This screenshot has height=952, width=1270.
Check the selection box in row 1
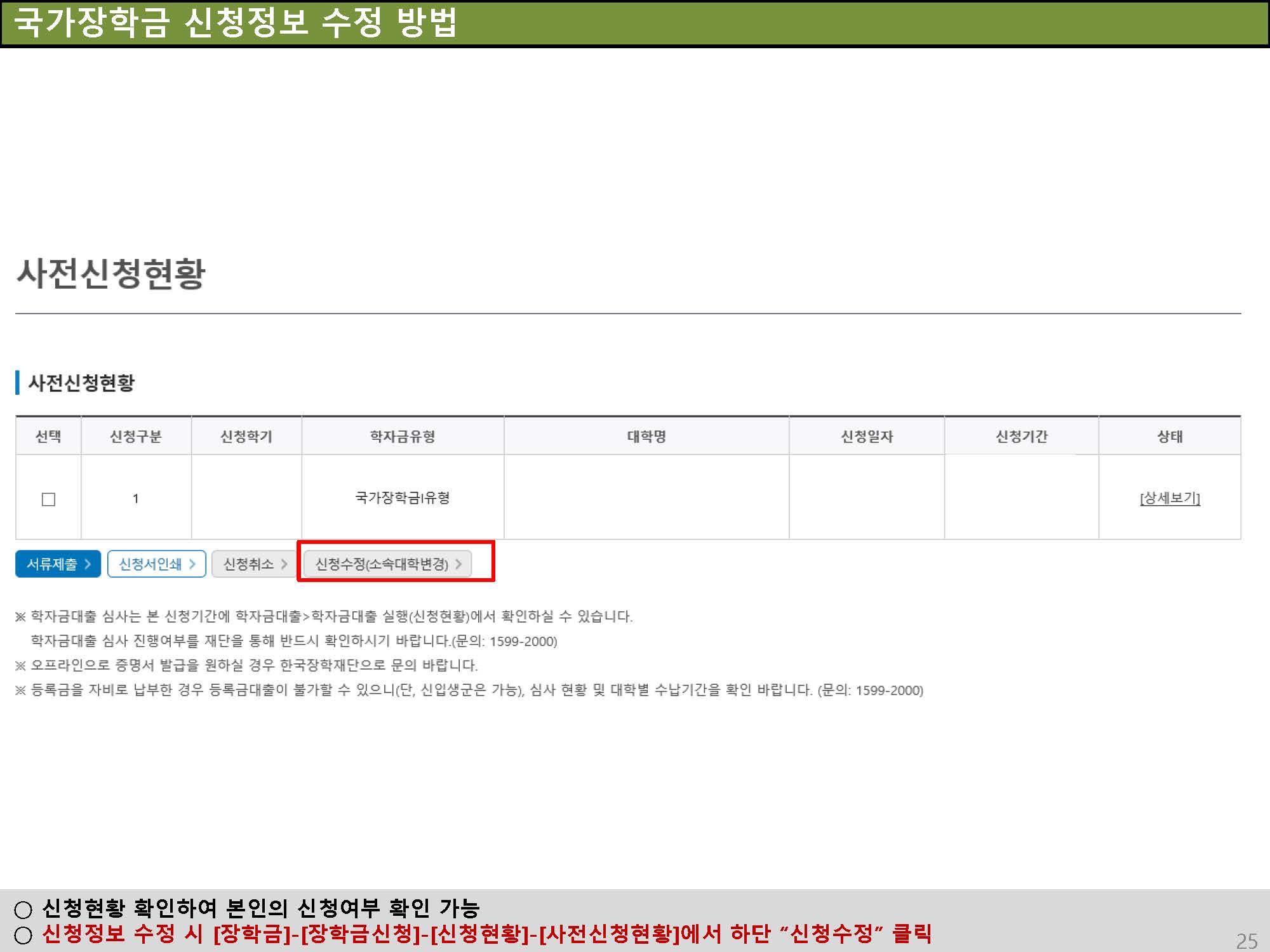[x=48, y=499]
